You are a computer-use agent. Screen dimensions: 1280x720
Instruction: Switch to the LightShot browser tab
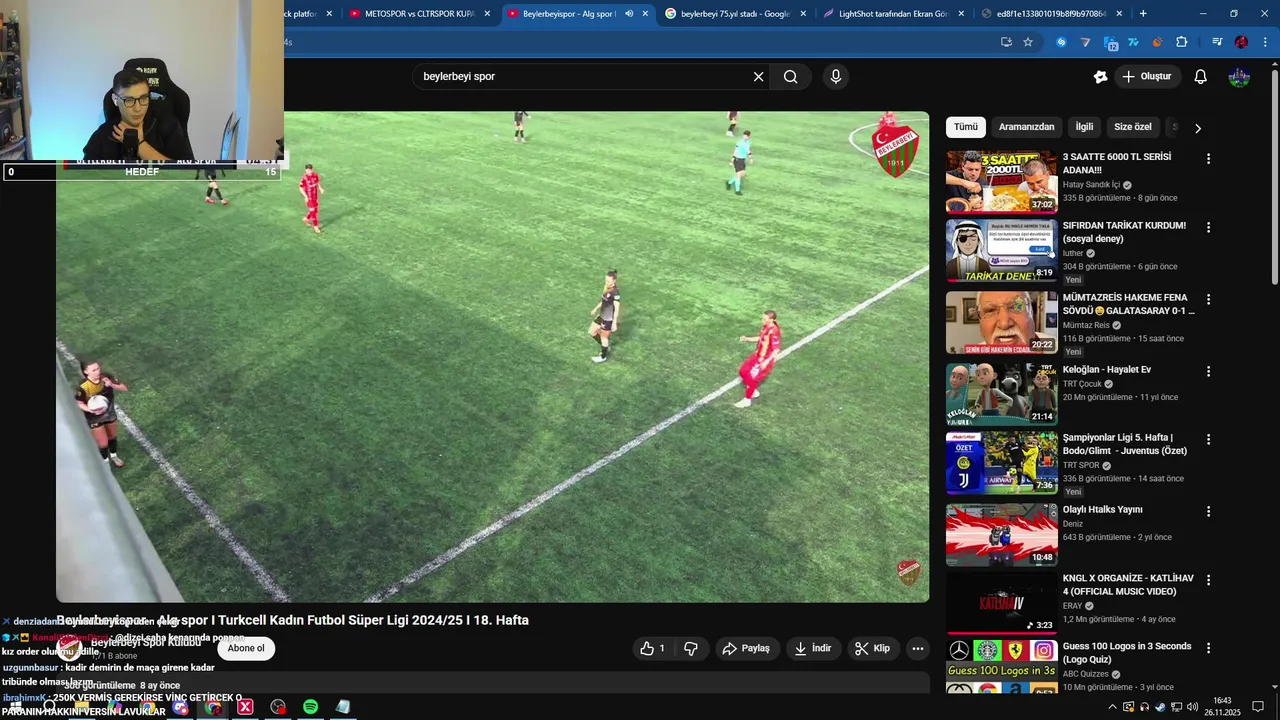pyautogui.click(x=893, y=14)
